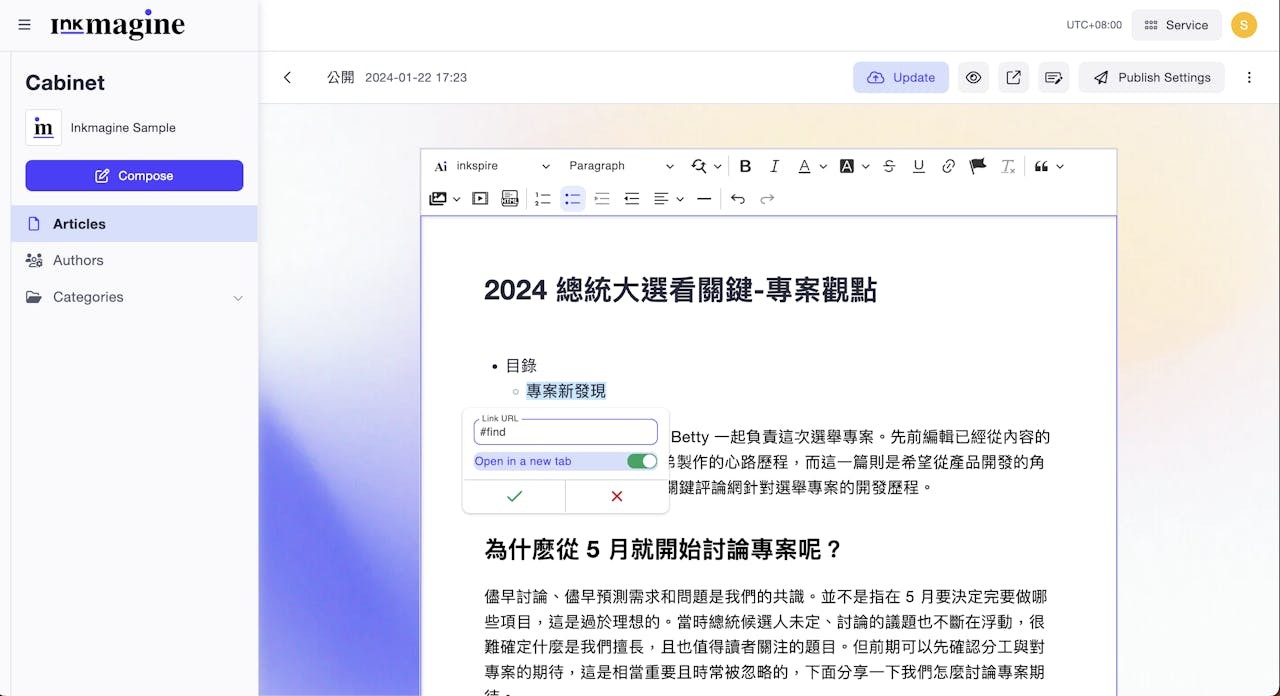The height and width of the screenshot is (696, 1280).
Task: Remove formatting from selection
Action: coord(1008,166)
